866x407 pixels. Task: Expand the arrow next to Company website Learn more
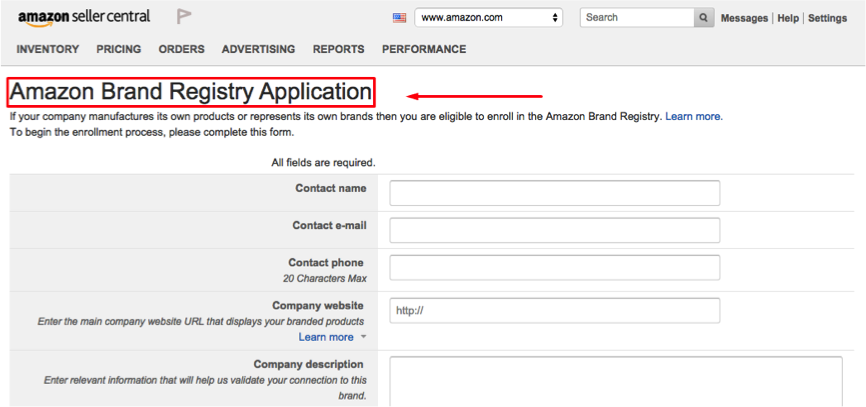coord(363,337)
